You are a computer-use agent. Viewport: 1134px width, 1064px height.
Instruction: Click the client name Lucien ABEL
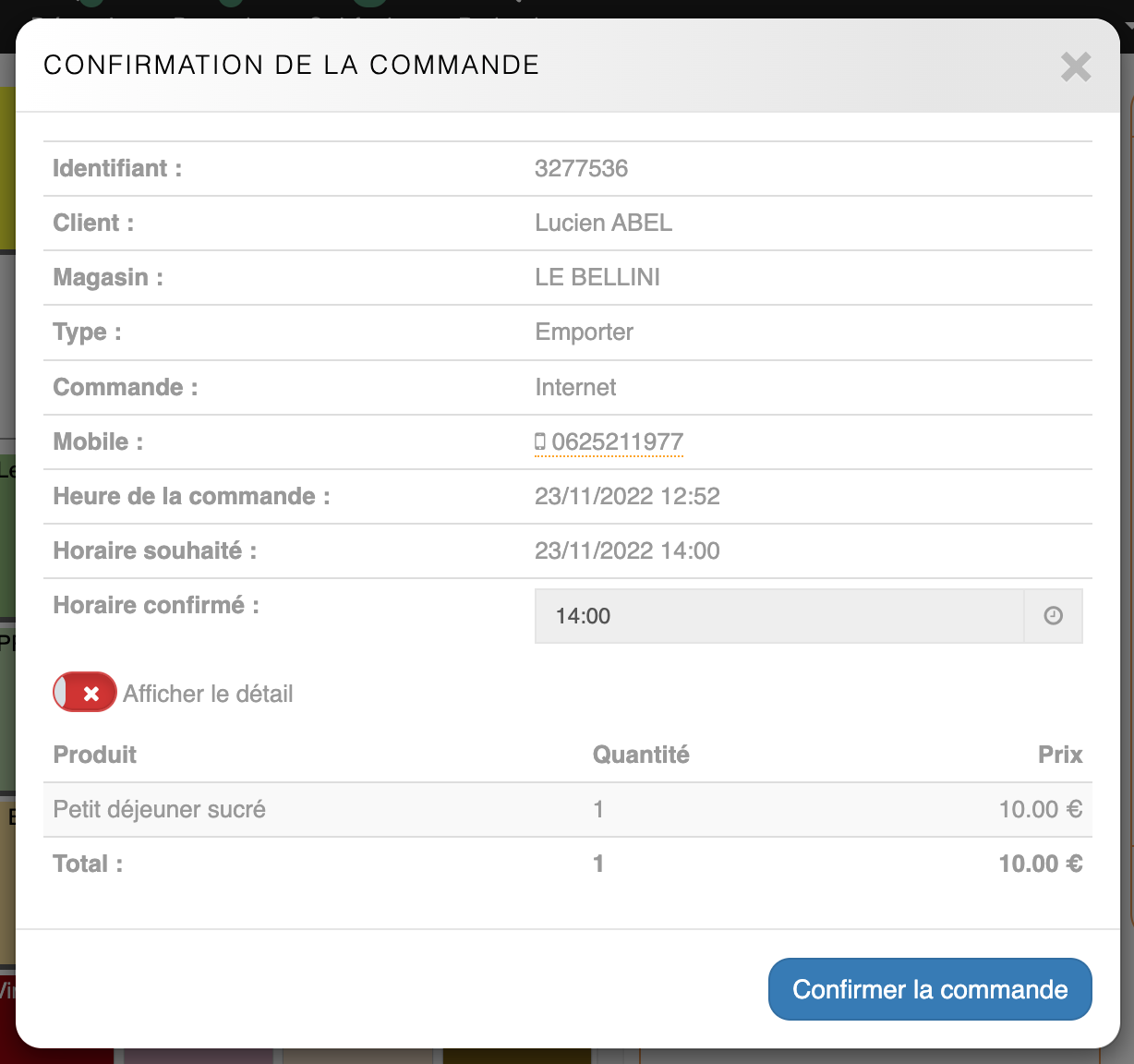[x=603, y=223]
